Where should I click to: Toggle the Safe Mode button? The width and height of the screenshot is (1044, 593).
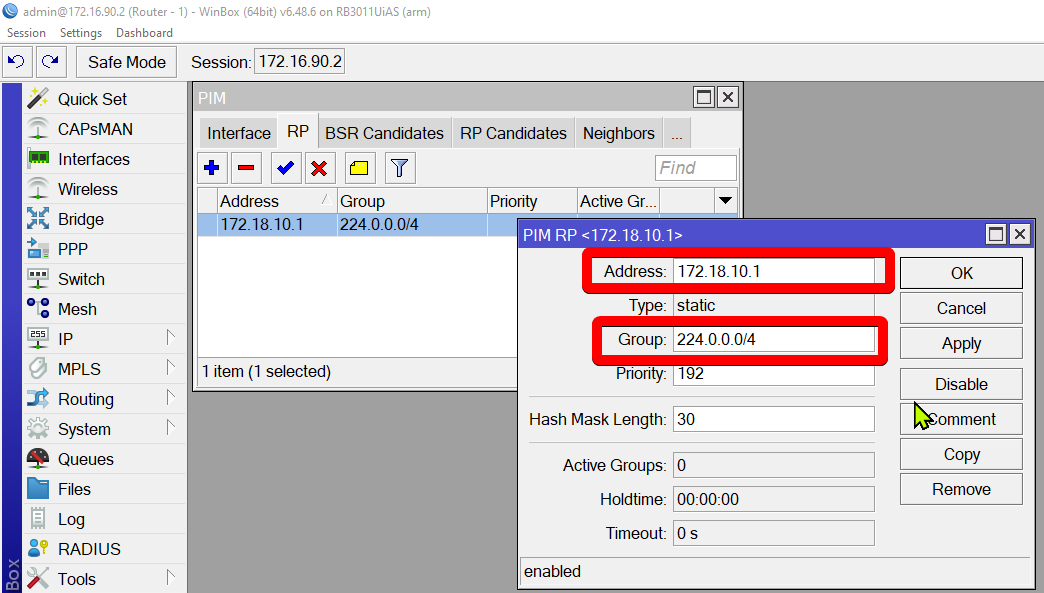point(127,62)
